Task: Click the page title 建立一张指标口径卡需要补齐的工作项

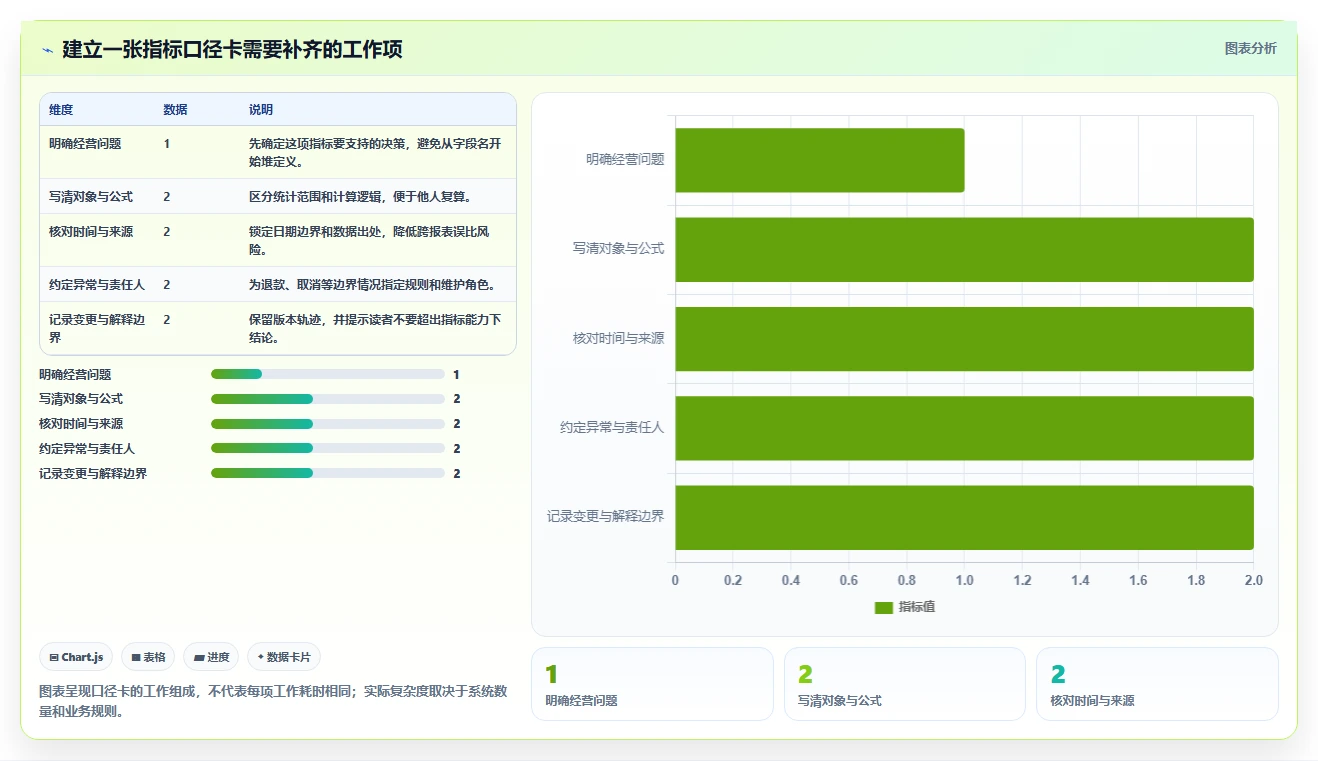Action: pyautogui.click(x=232, y=49)
